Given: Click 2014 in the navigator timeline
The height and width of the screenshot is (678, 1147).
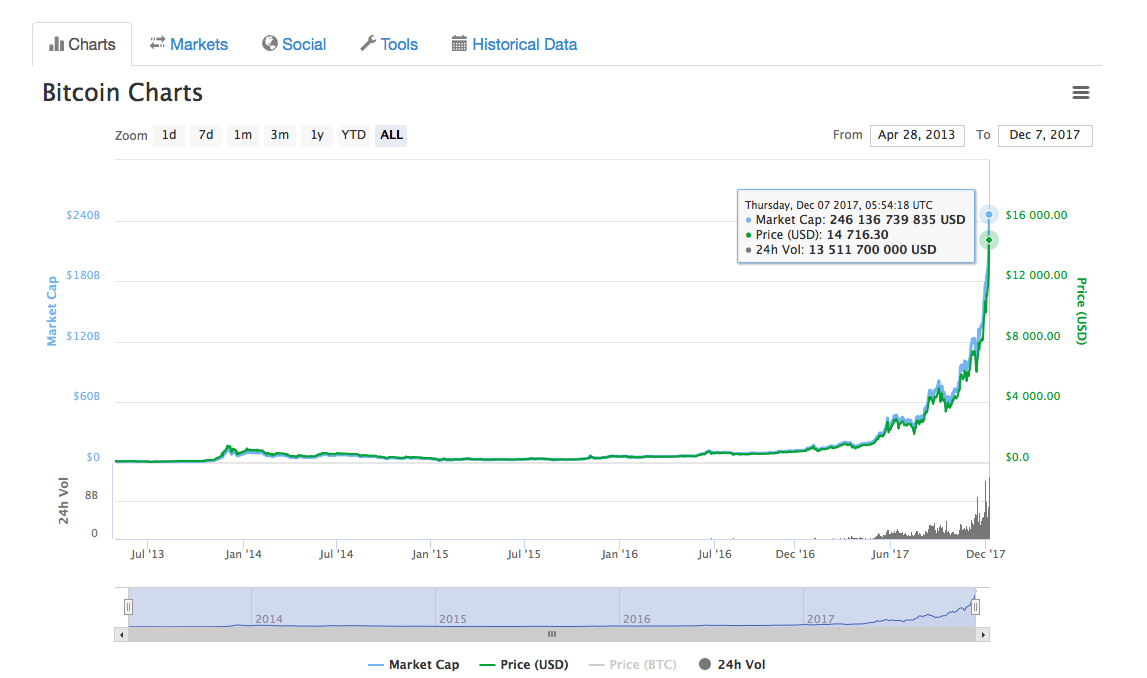Looking at the screenshot, I should (x=268, y=619).
